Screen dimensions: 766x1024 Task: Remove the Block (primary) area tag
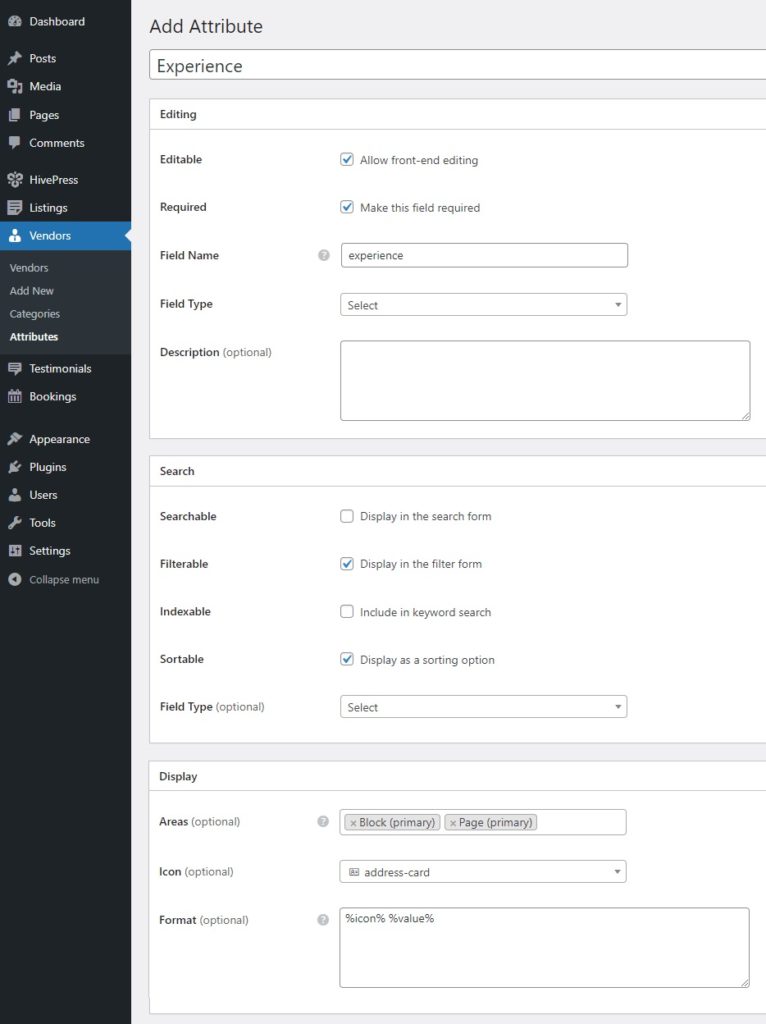[353, 823]
